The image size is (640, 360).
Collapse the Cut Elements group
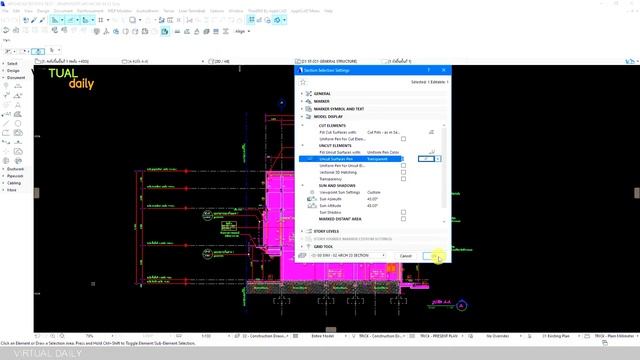point(302,125)
